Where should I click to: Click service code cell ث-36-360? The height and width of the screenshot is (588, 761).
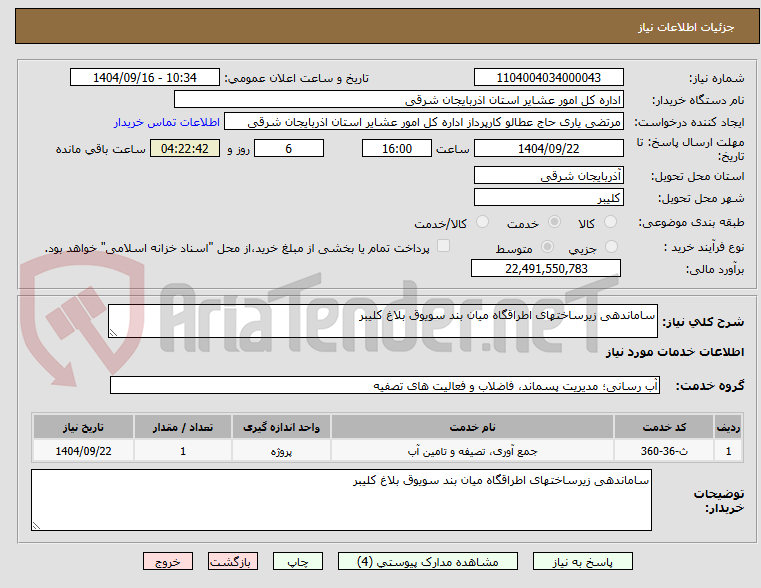point(664,451)
